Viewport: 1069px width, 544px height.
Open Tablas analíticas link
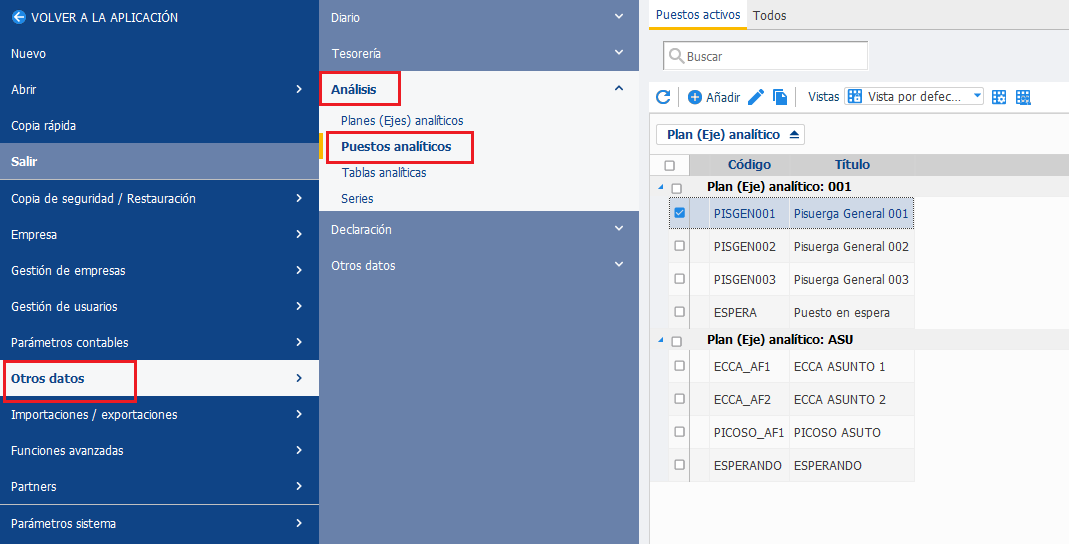tap(384, 172)
